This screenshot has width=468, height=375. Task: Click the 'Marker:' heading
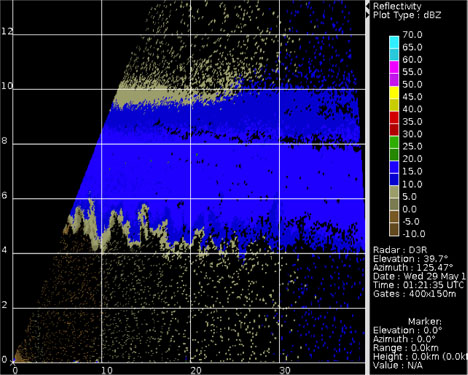click(425, 322)
